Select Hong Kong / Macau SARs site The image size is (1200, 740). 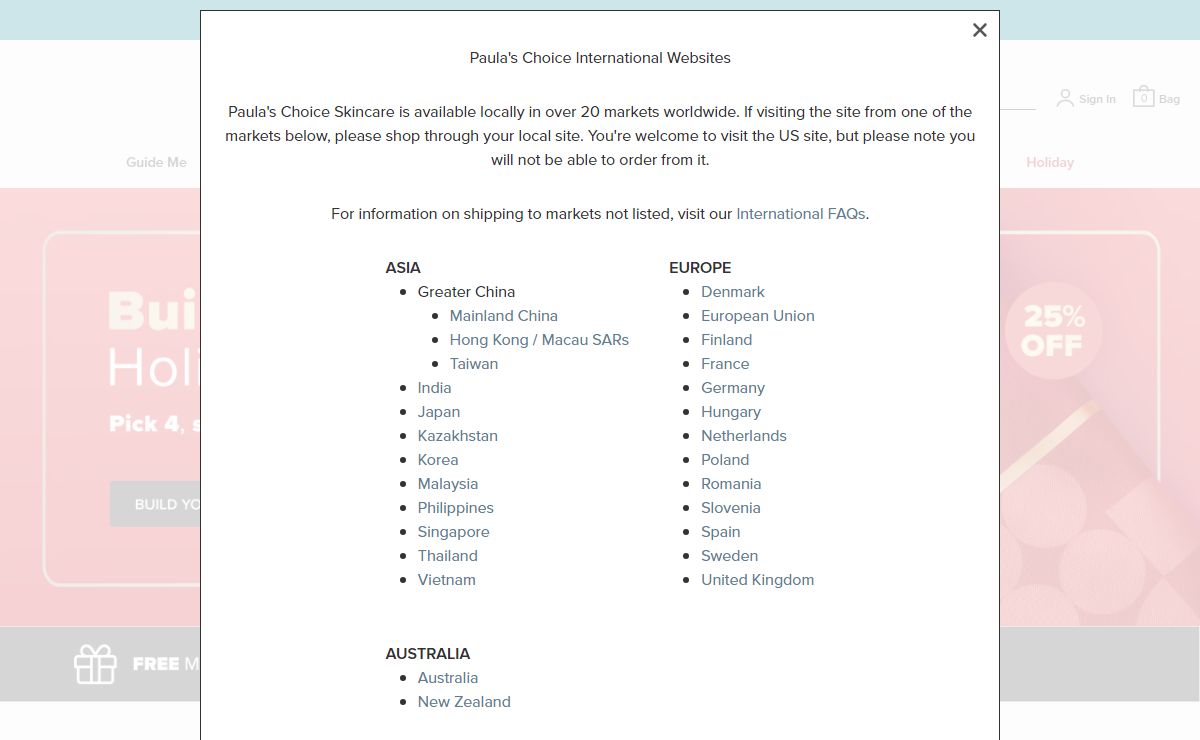point(539,340)
